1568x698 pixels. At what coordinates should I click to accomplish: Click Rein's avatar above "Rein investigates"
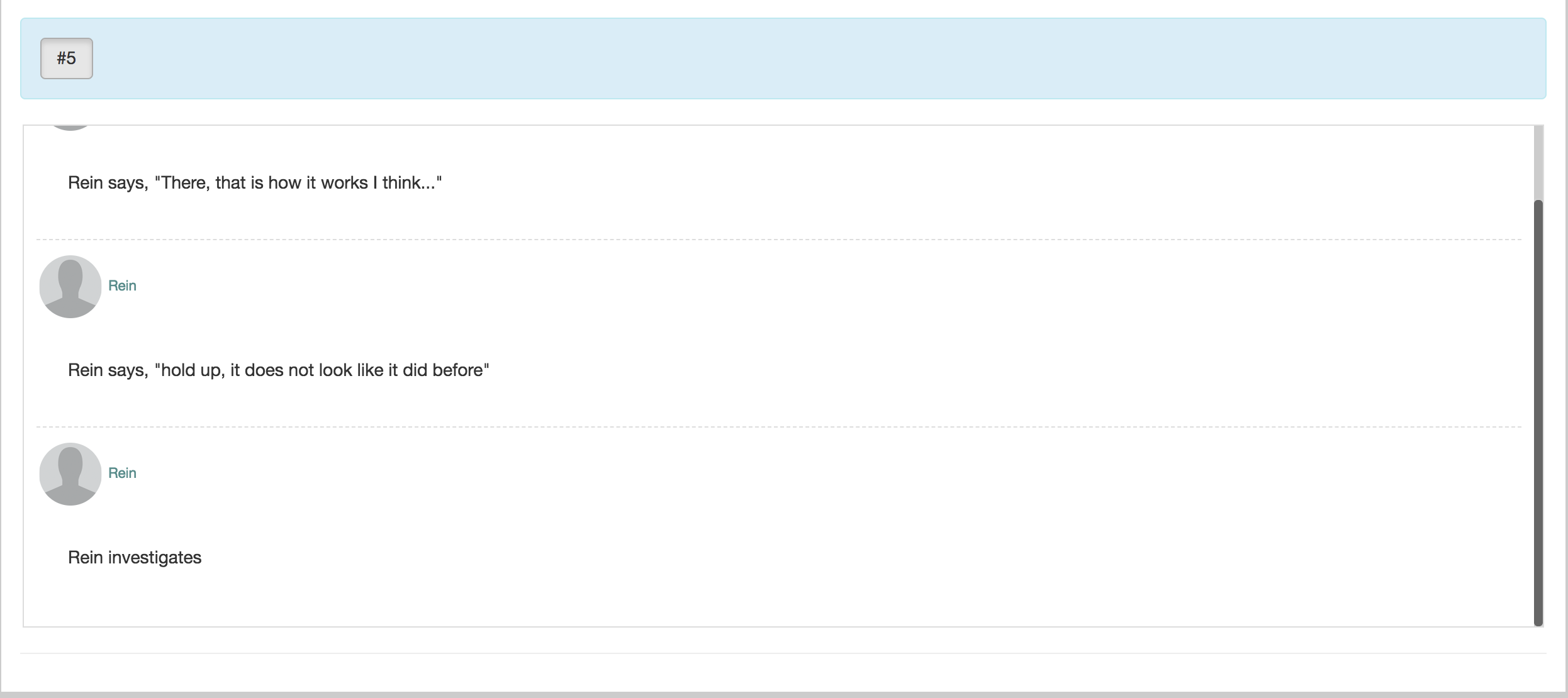pyautogui.click(x=70, y=474)
